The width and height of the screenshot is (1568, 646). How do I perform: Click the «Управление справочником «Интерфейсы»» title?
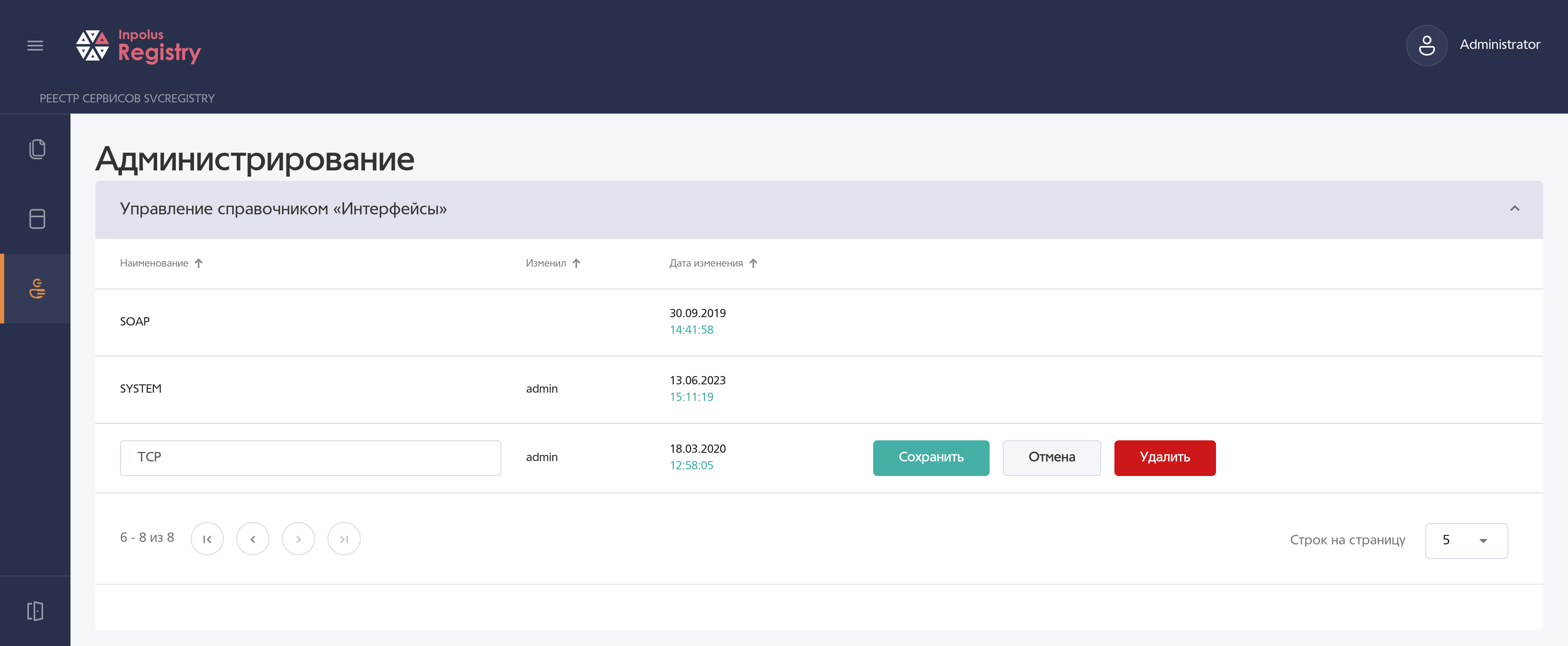click(x=283, y=209)
